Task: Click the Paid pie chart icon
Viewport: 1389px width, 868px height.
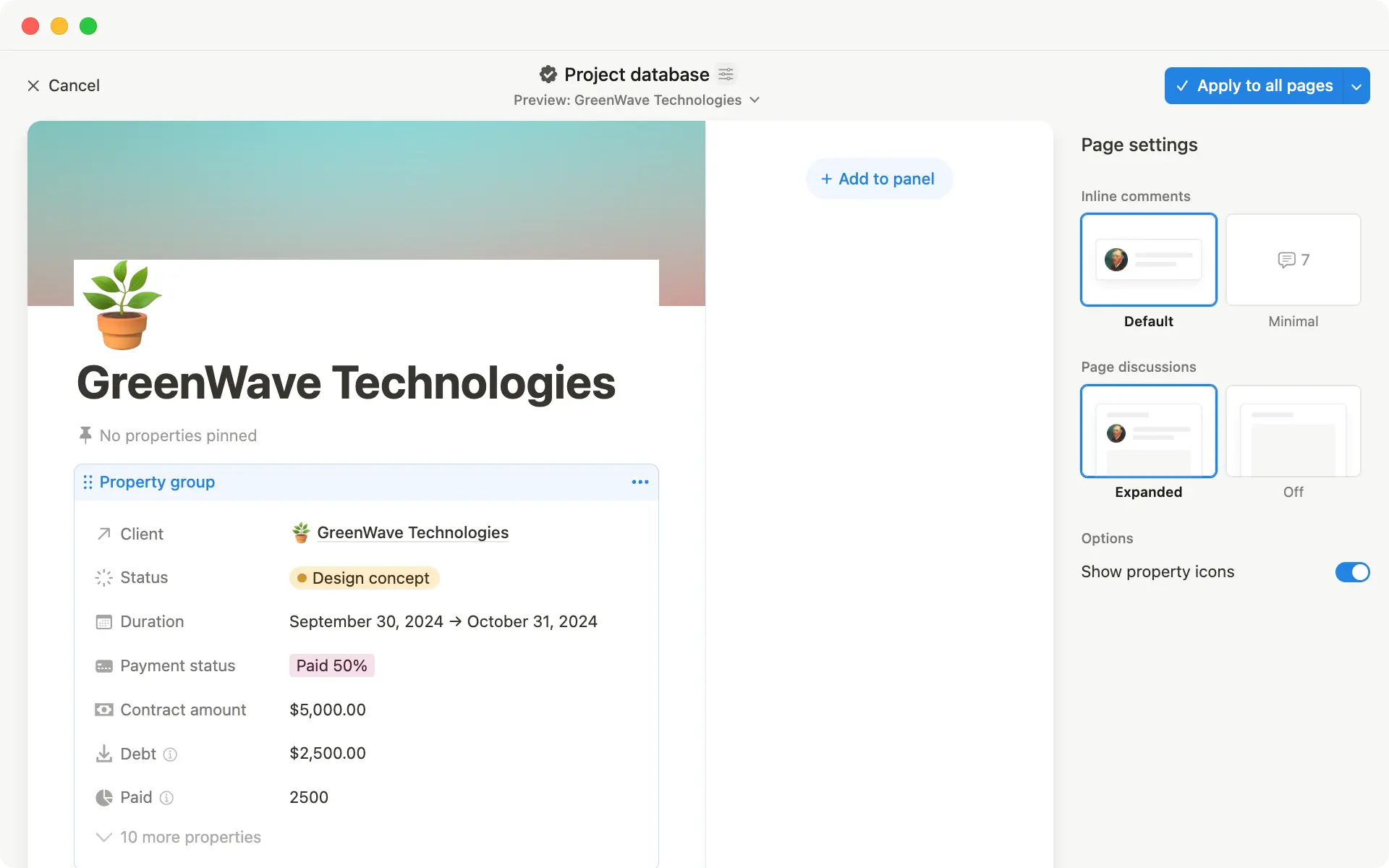Action: [x=103, y=797]
